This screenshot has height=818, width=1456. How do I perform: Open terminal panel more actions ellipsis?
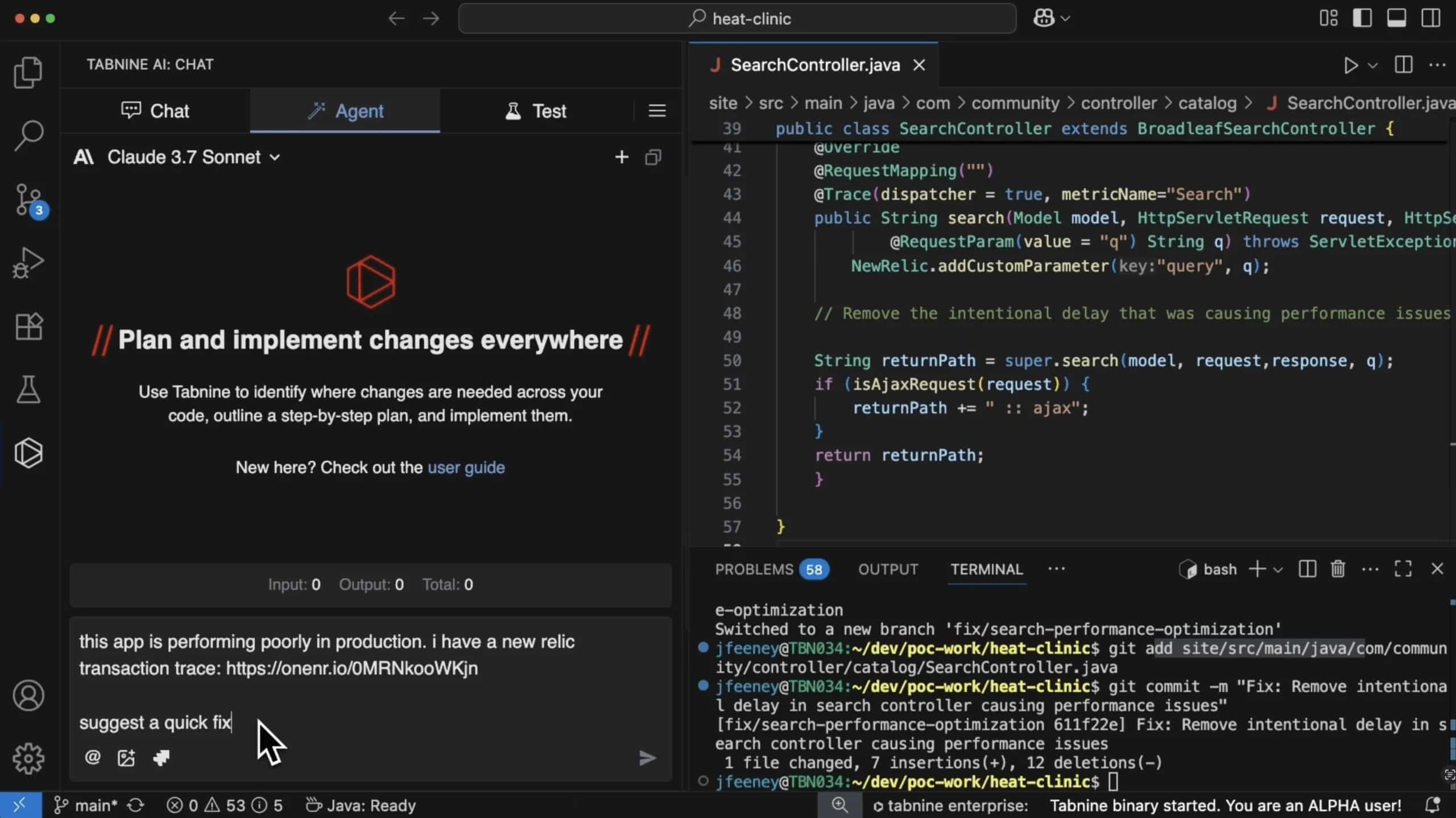(x=1370, y=568)
